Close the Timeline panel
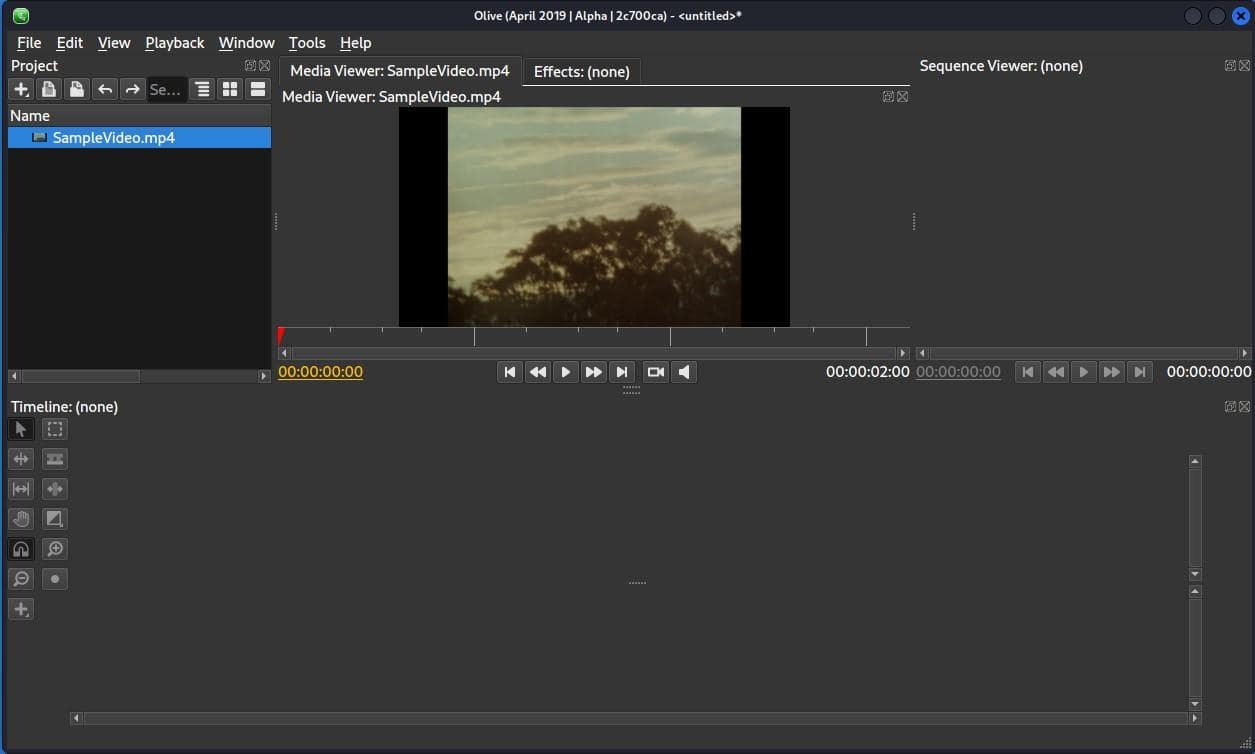 click(1244, 406)
